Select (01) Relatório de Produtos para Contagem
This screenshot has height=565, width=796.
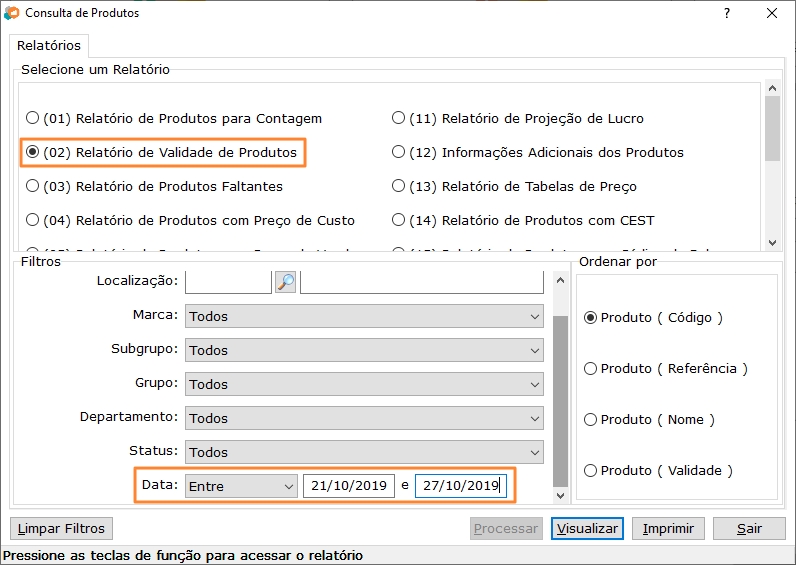[x=33, y=118]
